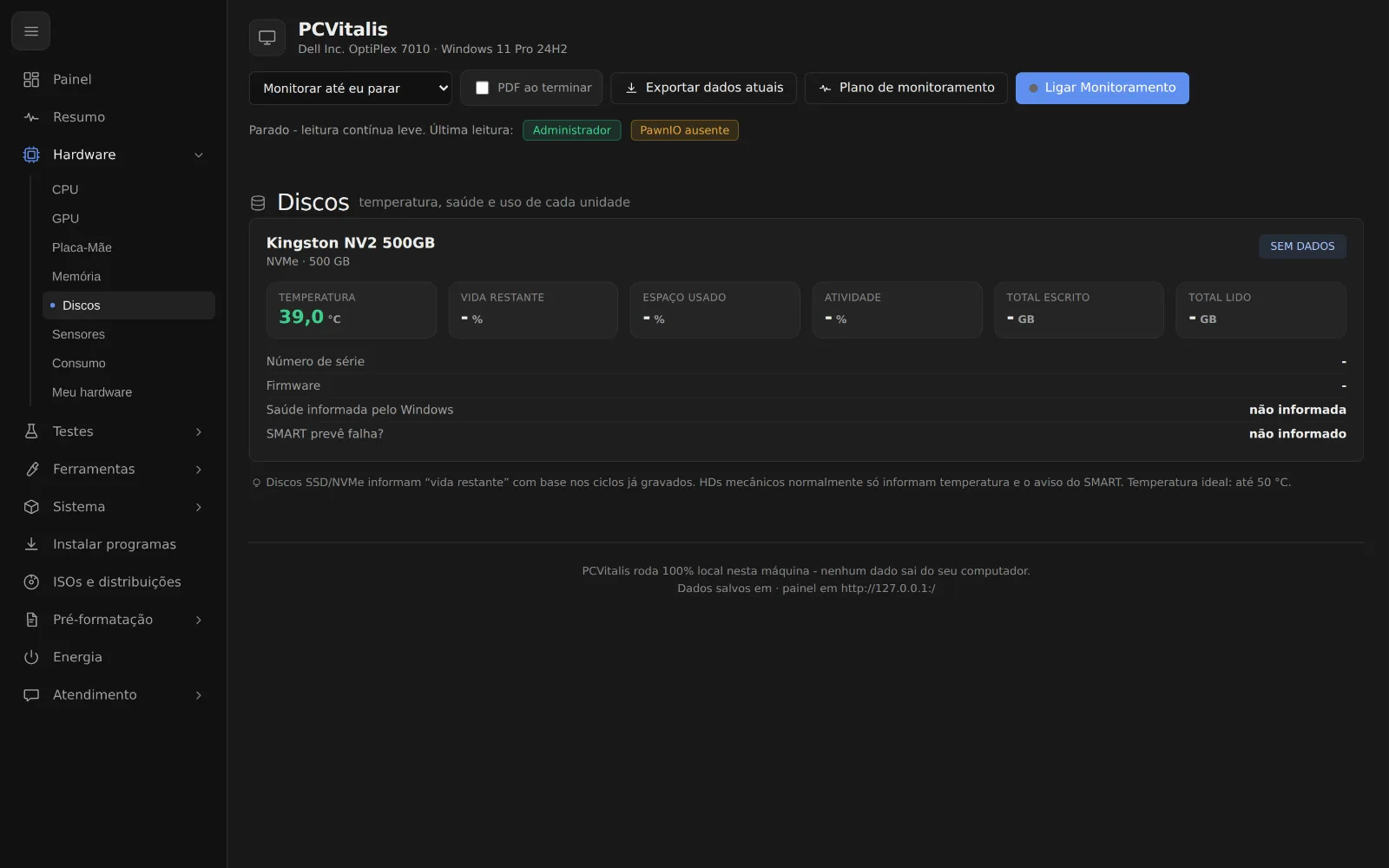Click the Painel grid icon
The width and height of the screenshot is (1389, 868).
click(x=31, y=80)
